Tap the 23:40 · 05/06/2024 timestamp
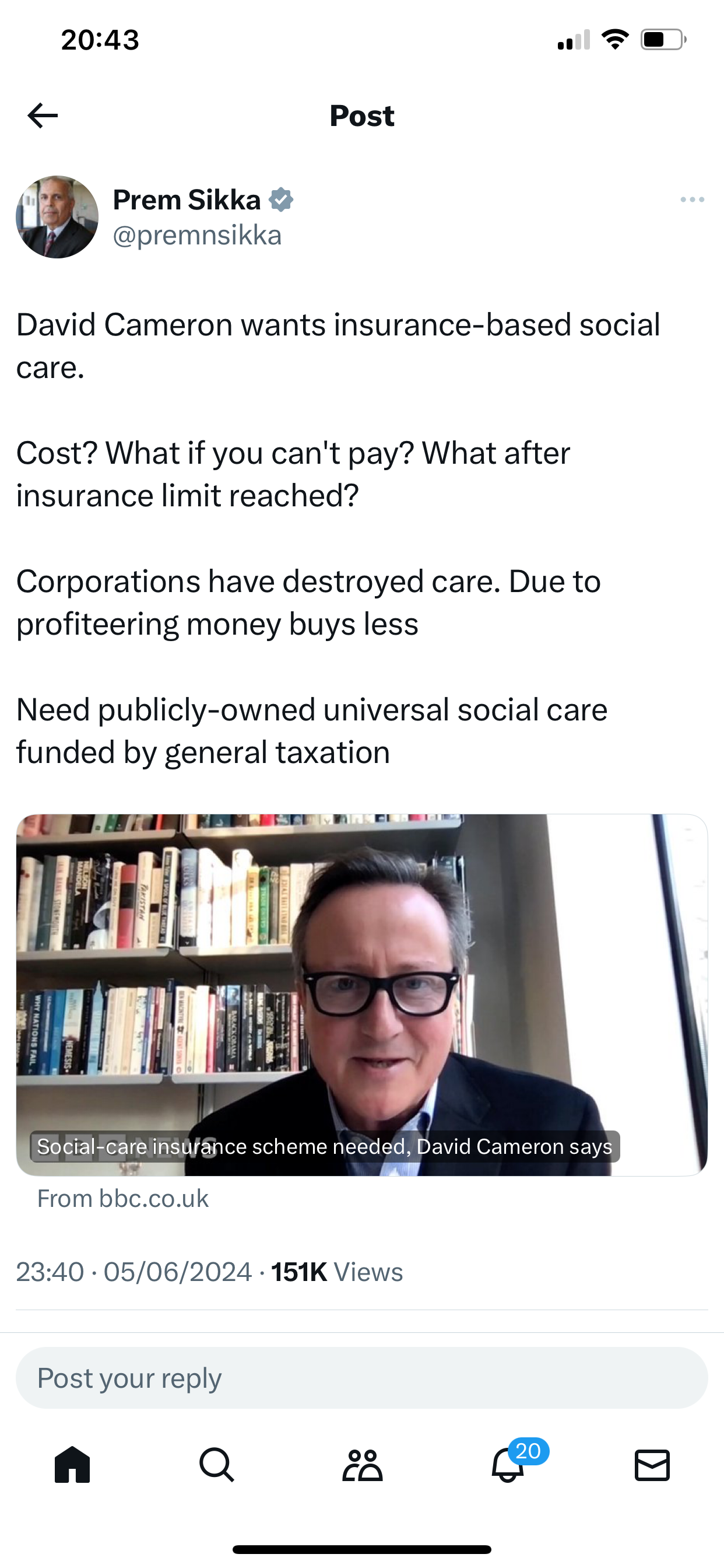The height and width of the screenshot is (1568, 724). pyautogui.click(x=134, y=1272)
